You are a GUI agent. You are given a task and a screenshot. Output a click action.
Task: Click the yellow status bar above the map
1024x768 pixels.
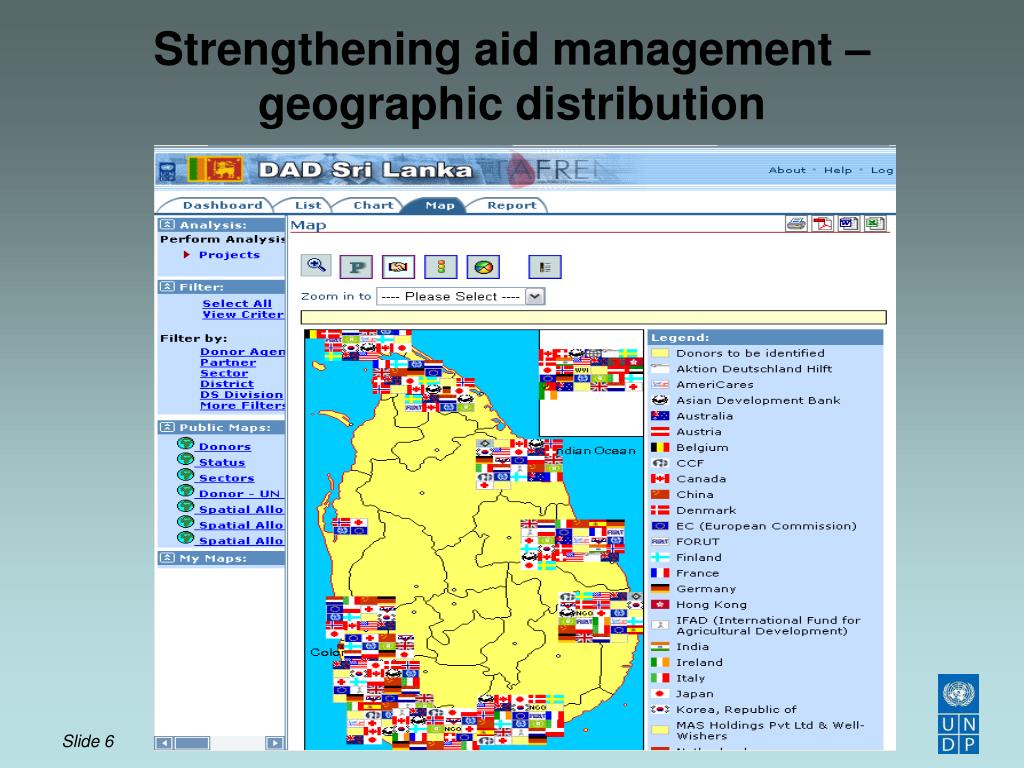pyautogui.click(x=593, y=317)
